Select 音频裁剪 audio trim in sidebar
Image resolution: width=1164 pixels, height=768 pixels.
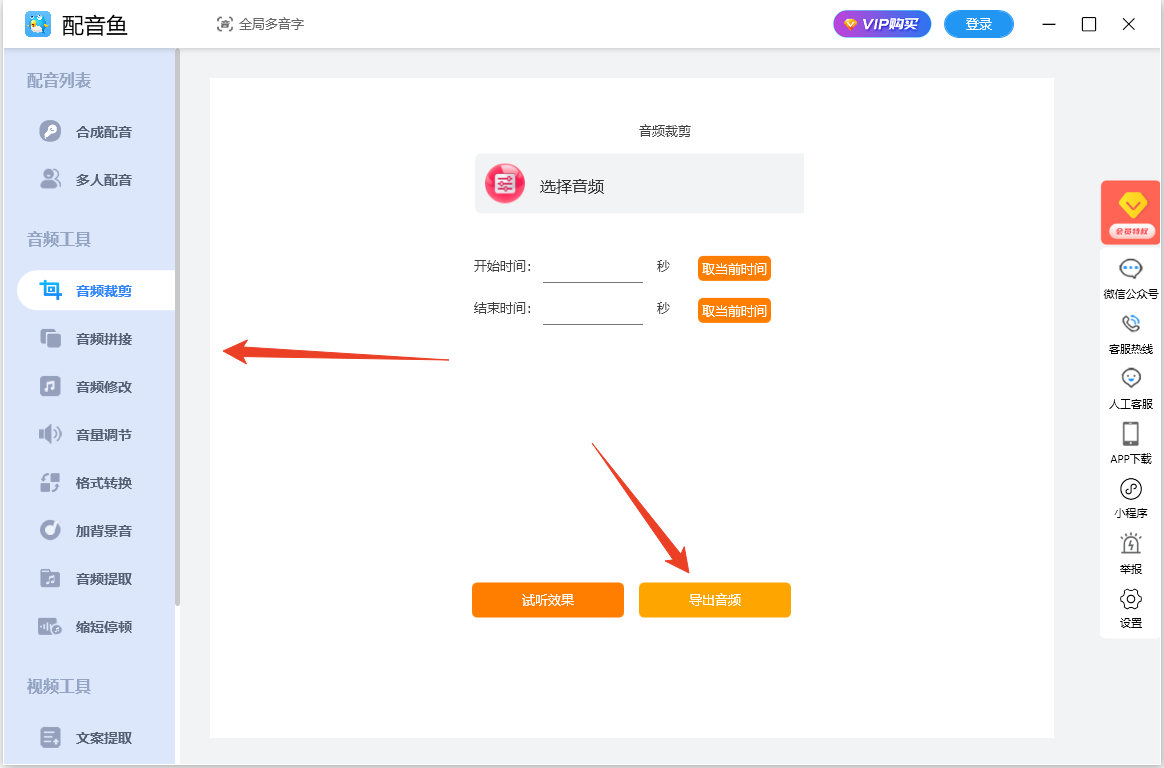pos(96,290)
